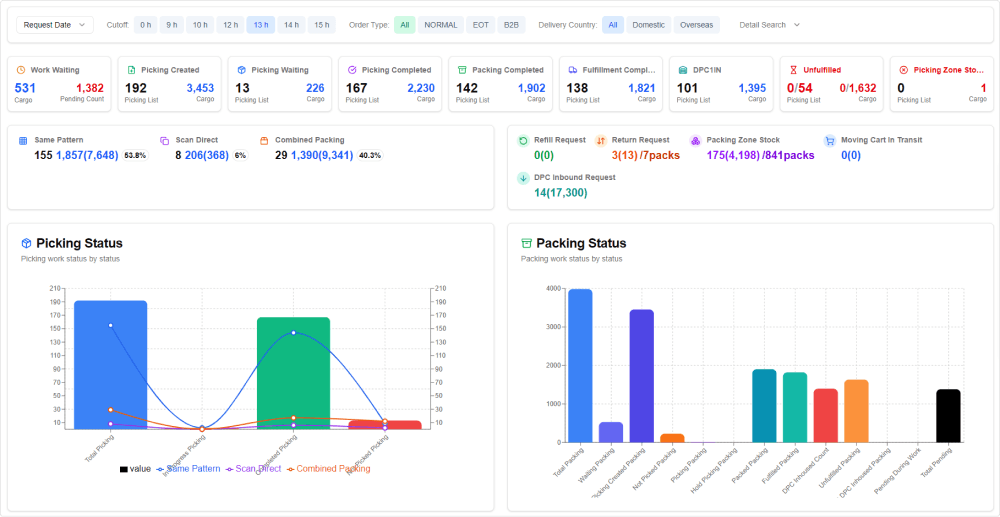Filter order type by EOT
1000x517 pixels.
click(x=480, y=25)
